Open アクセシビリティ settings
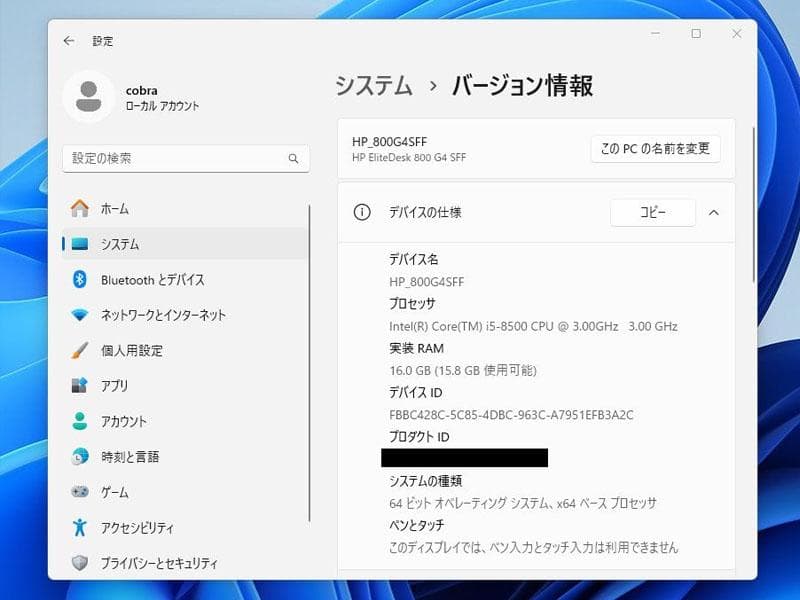 tap(130, 527)
